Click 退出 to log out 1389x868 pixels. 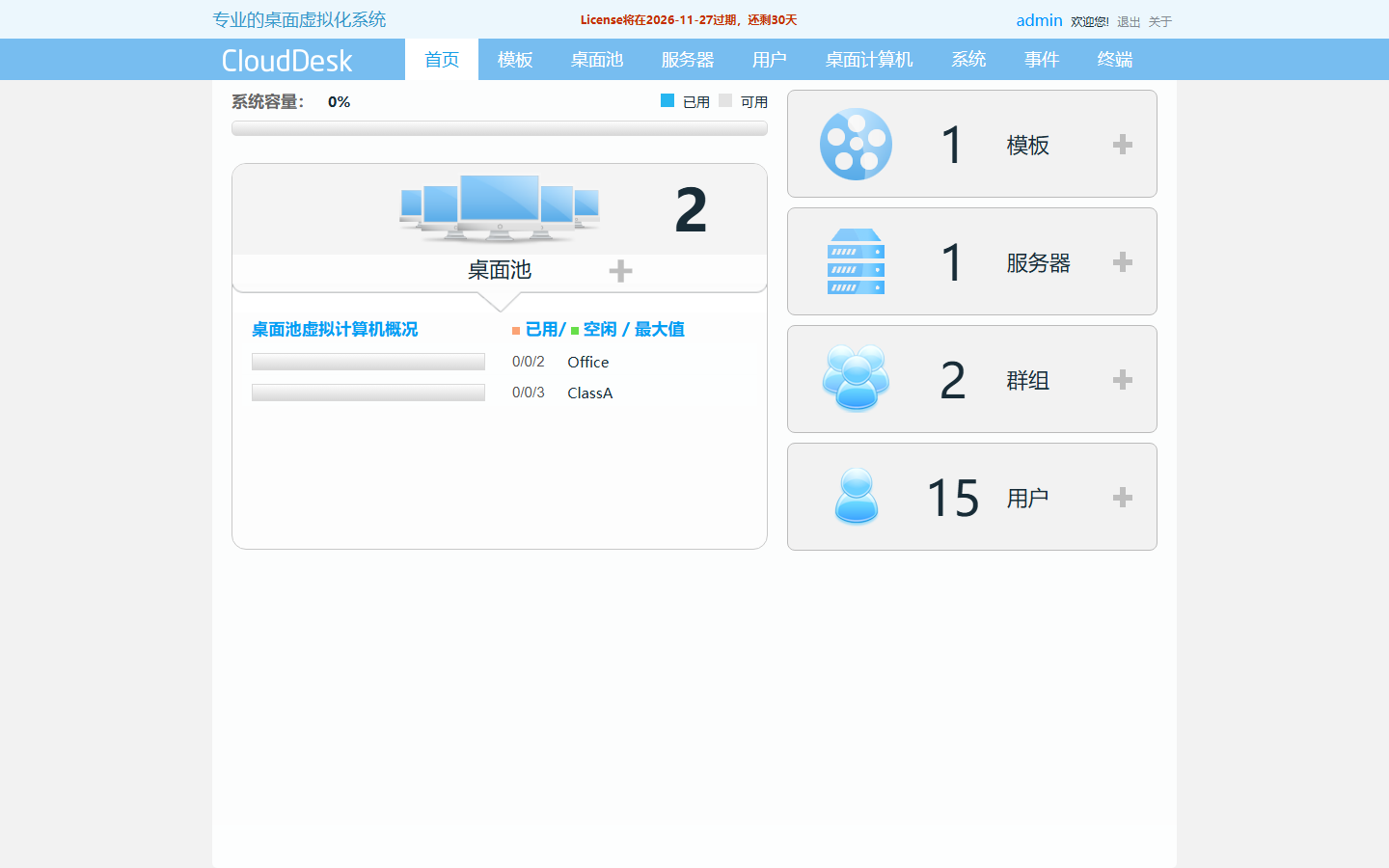pyautogui.click(x=1129, y=21)
